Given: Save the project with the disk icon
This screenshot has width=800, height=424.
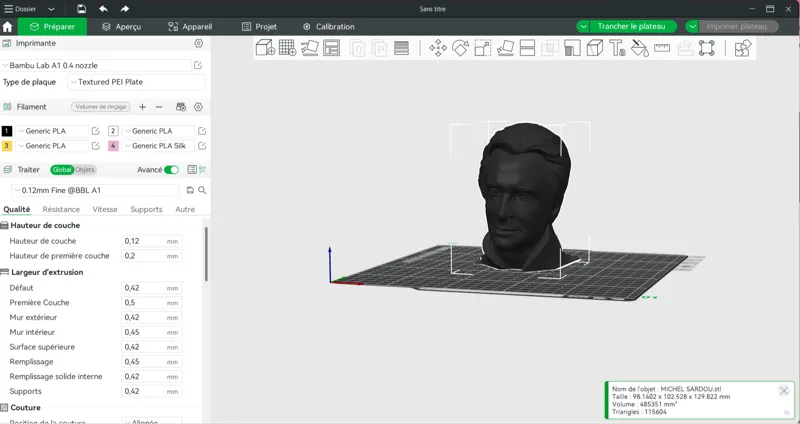Looking at the screenshot, I should pos(82,9).
